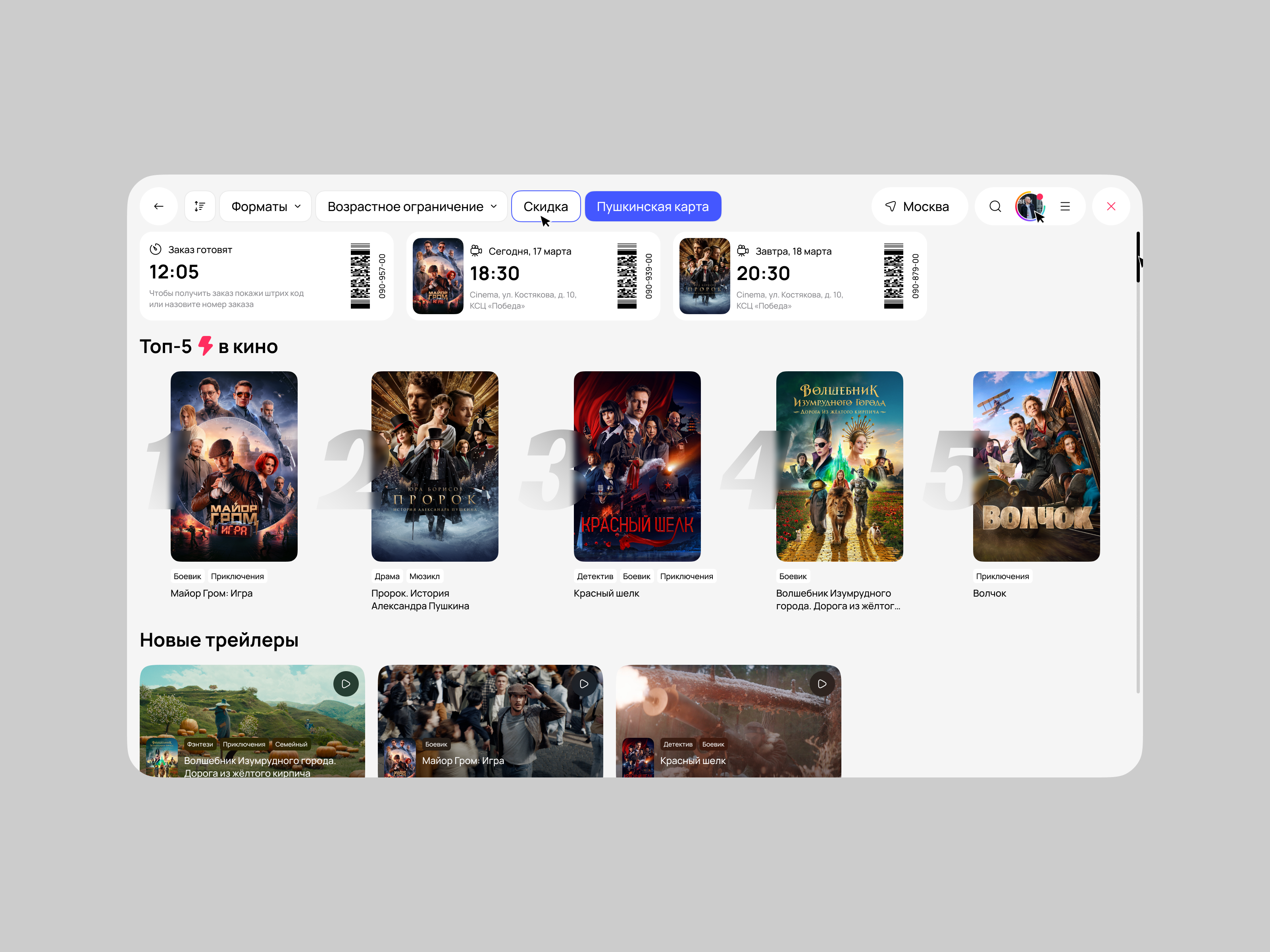Open the Майор Гром: Игра trailer title

pos(463,761)
